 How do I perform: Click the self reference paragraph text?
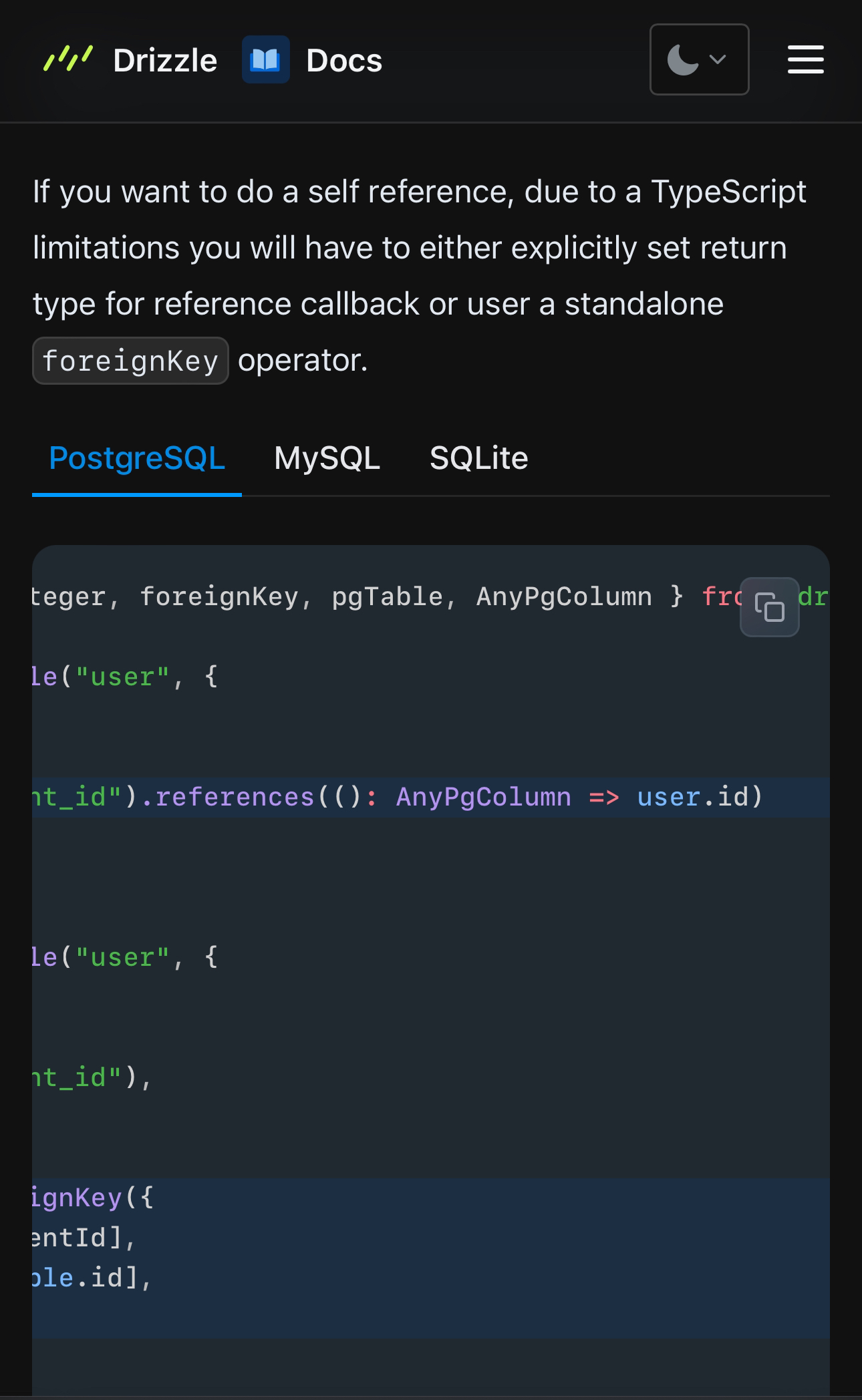[x=419, y=248]
